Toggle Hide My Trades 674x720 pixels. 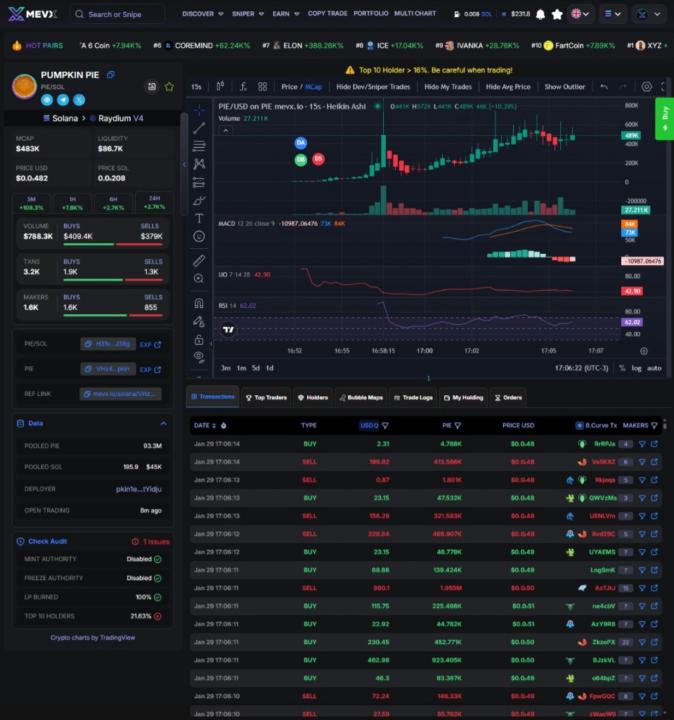click(448, 87)
